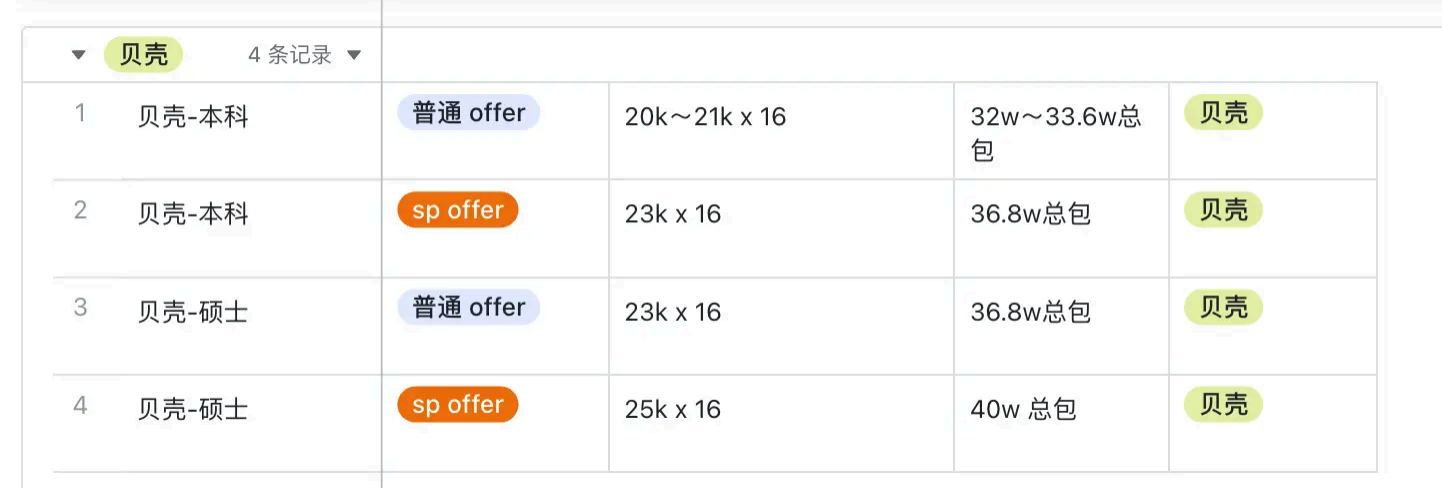Select the 25k x 16 salary cell
Viewport: 1442px width, 488px height.
point(672,409)
